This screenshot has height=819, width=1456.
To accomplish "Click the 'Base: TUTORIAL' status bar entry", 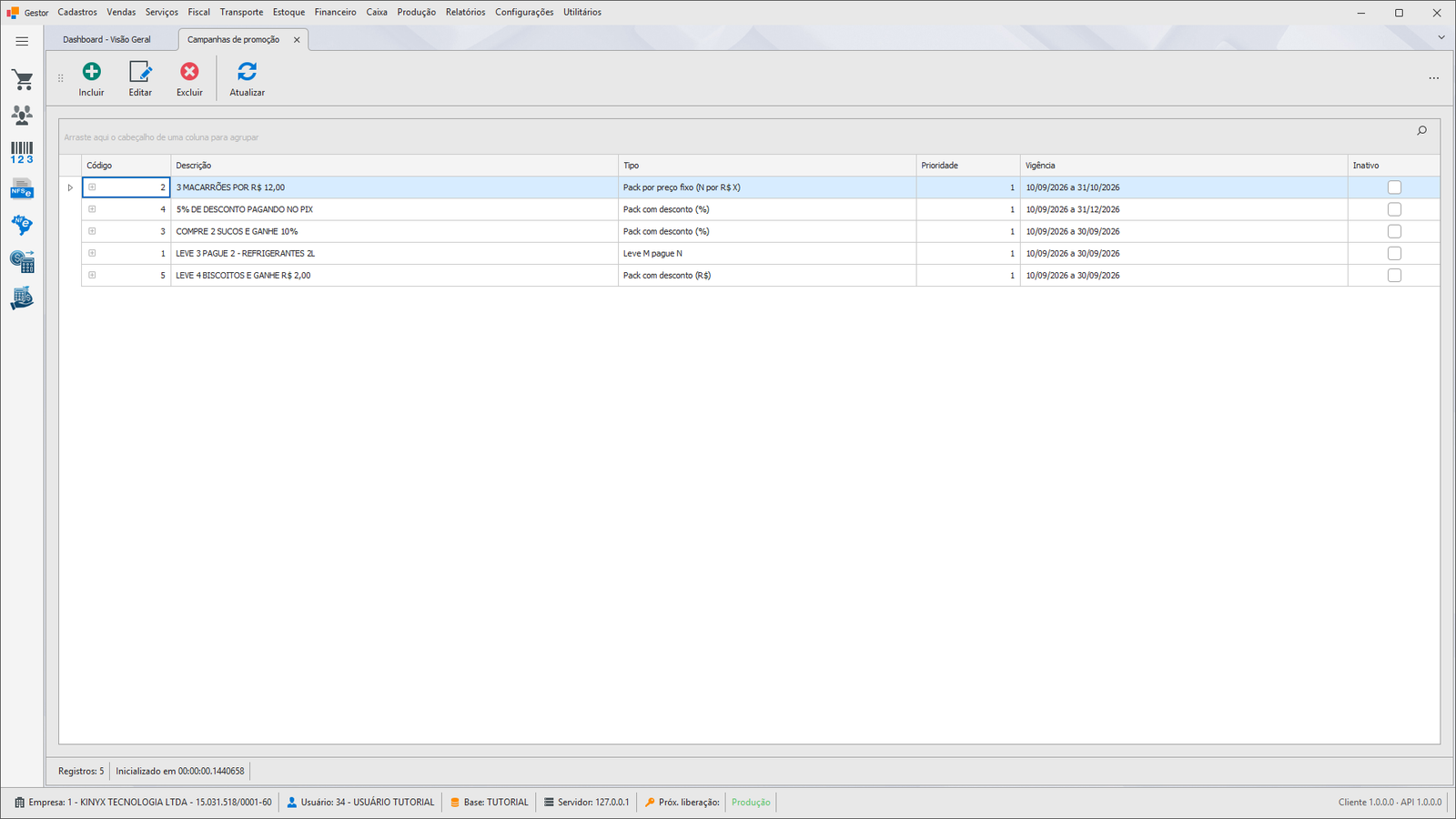I will pyautogui.click(x=490, y=803).
